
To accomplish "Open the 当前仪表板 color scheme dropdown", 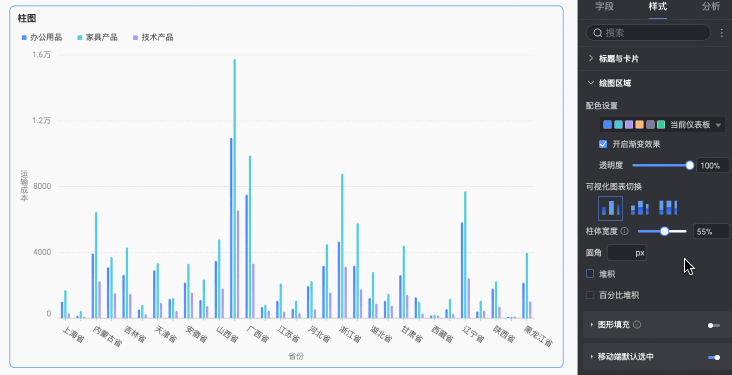I will pos(662,125).
